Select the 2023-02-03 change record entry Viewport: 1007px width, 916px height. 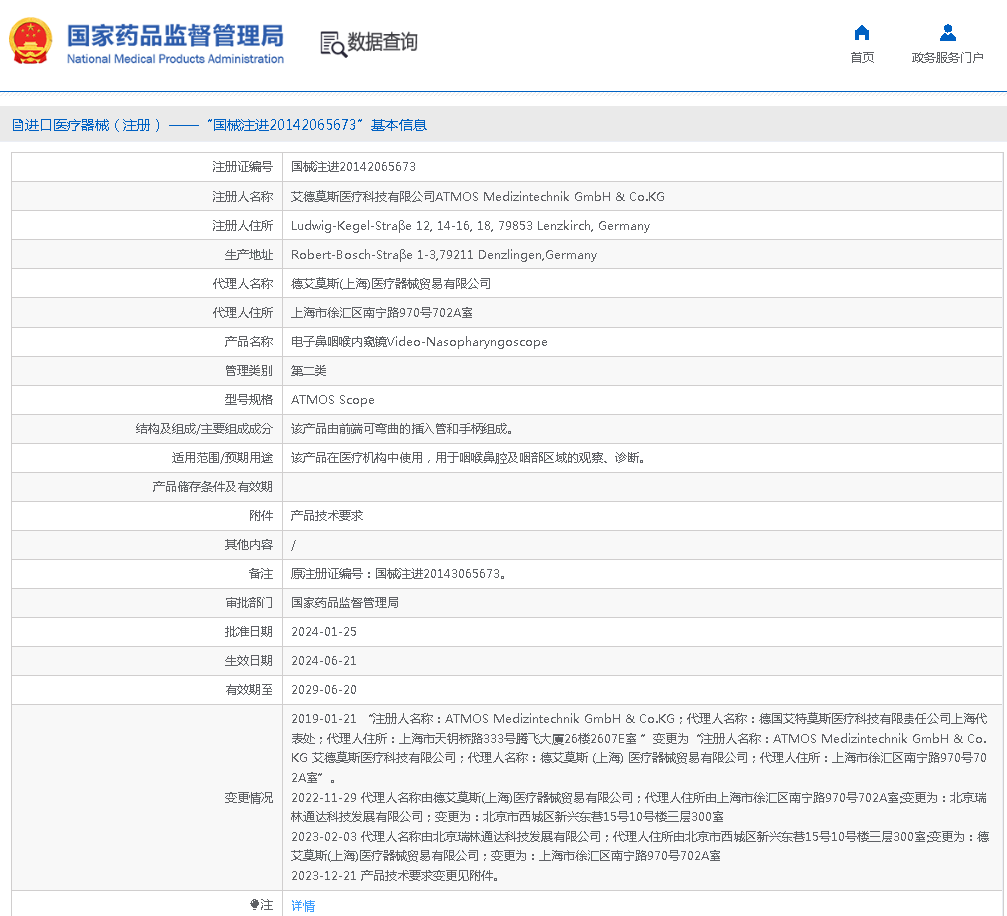tap(640, 846)
